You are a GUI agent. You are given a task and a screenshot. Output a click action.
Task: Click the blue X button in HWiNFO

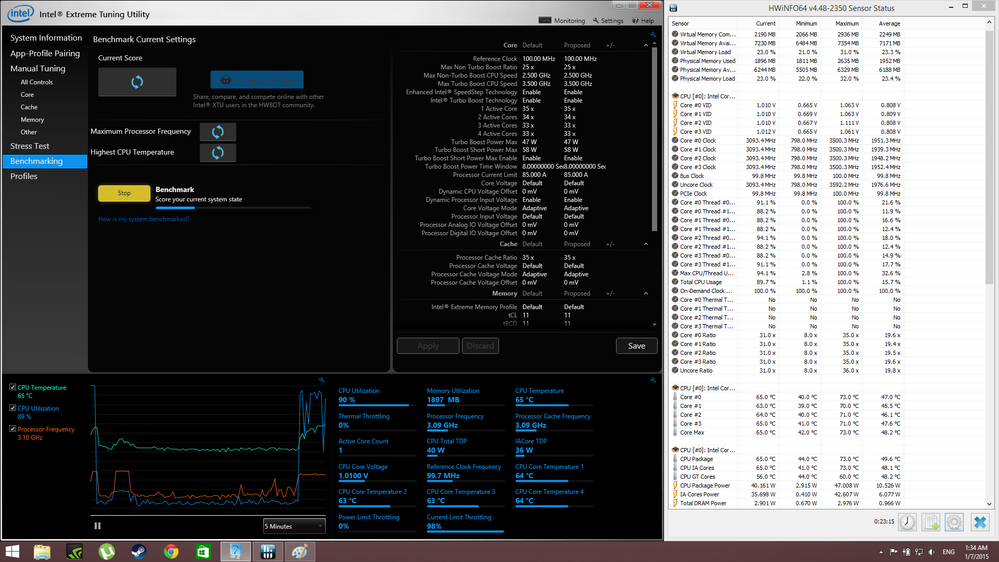click(x=980, y=522)
